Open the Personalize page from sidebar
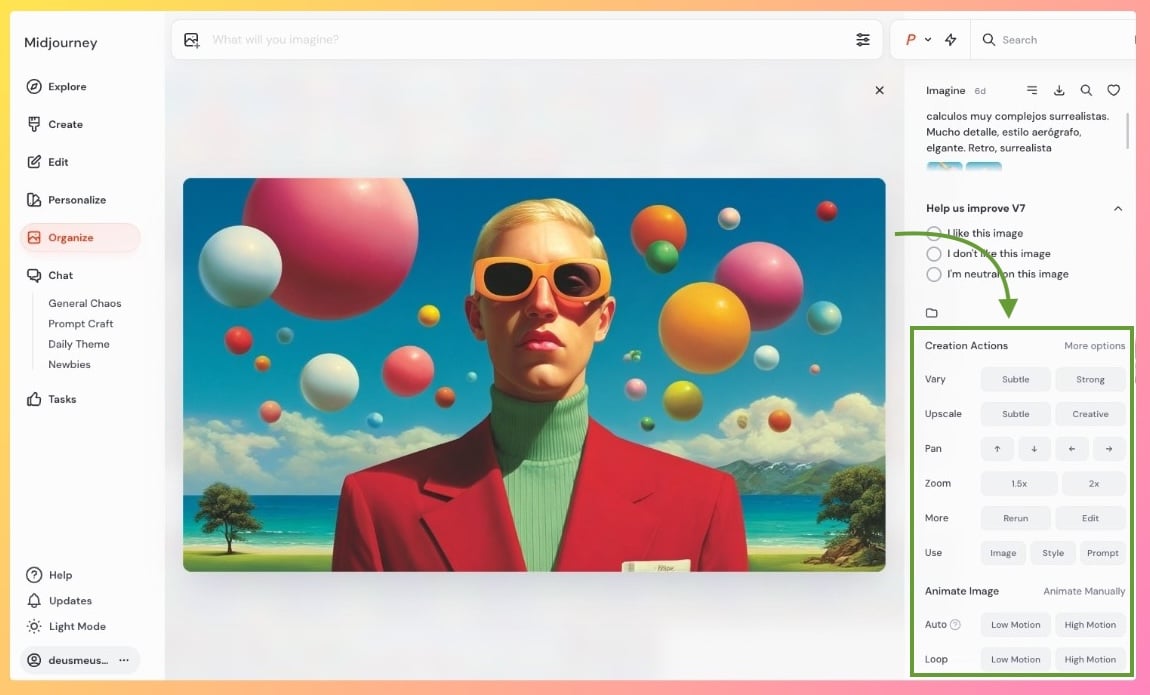The width and height of the screenshot is (1150, 695). pos(76,200)
